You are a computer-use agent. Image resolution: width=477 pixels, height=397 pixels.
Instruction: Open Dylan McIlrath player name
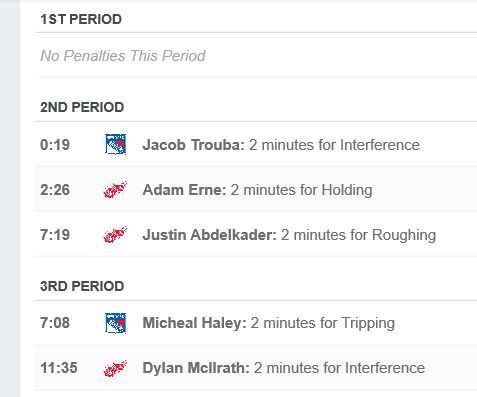(x=196, y=368)
